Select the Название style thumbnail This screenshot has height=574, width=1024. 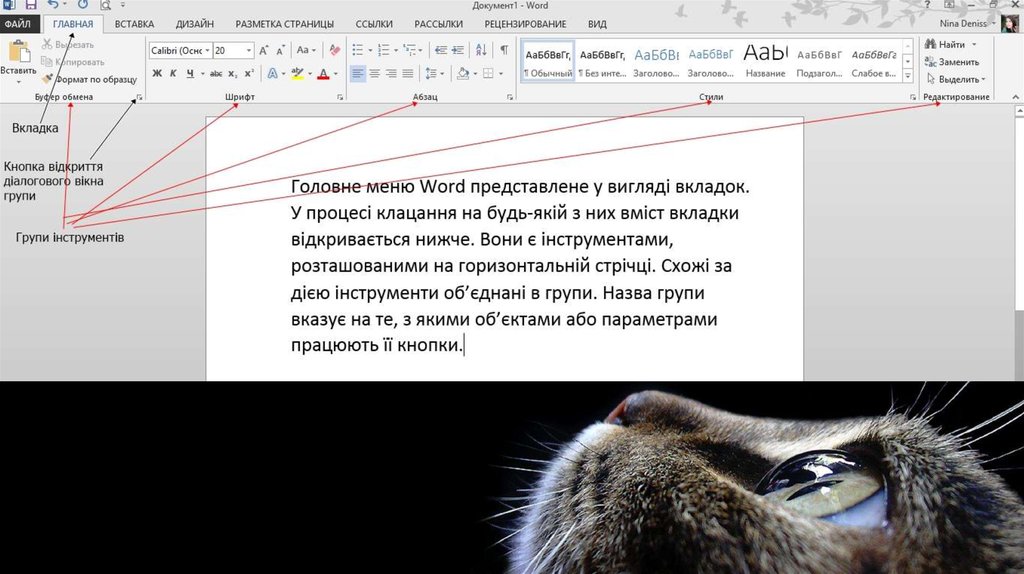[x=765, y=60]
